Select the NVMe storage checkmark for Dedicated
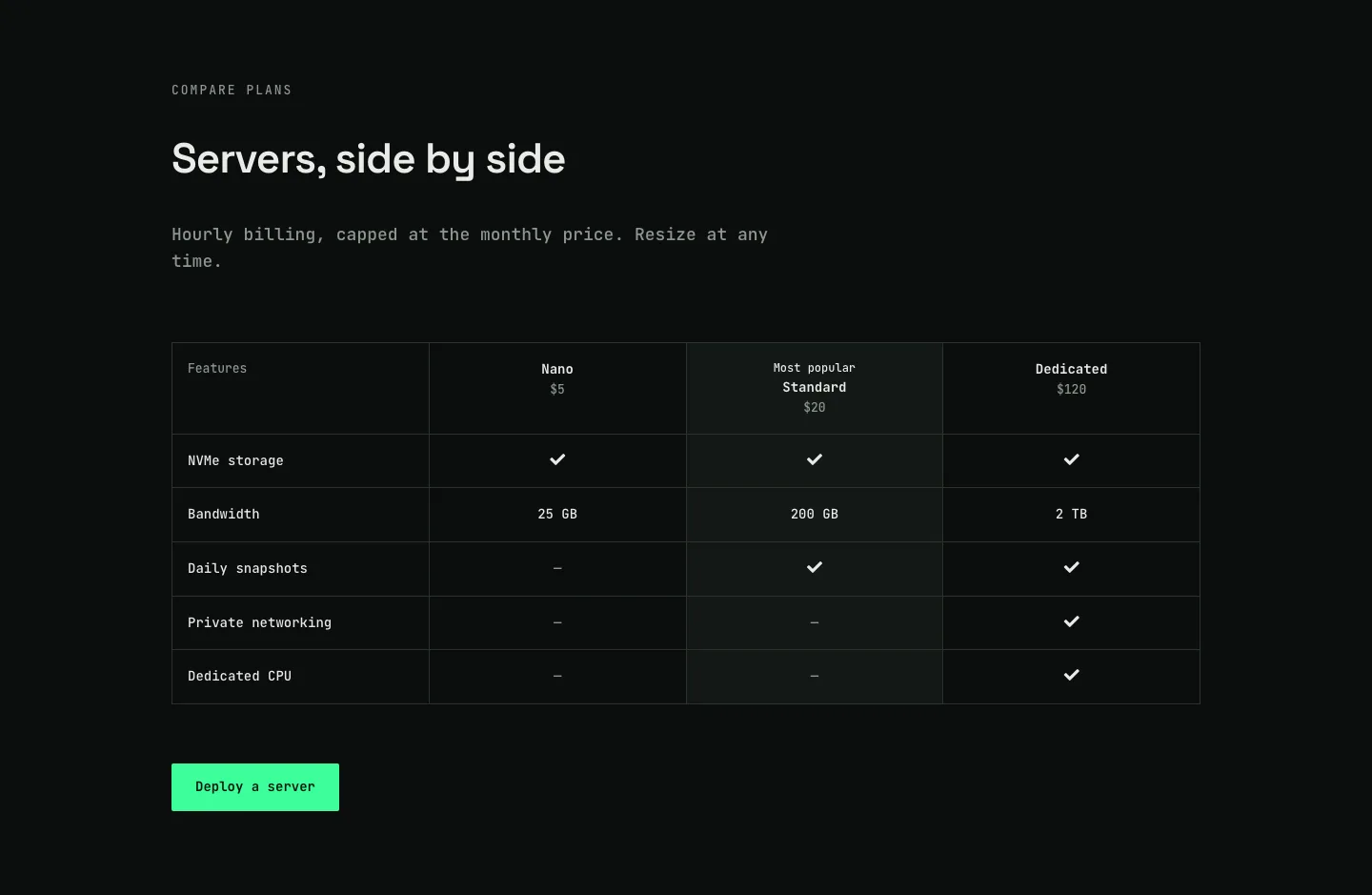 coord(1072,459)
